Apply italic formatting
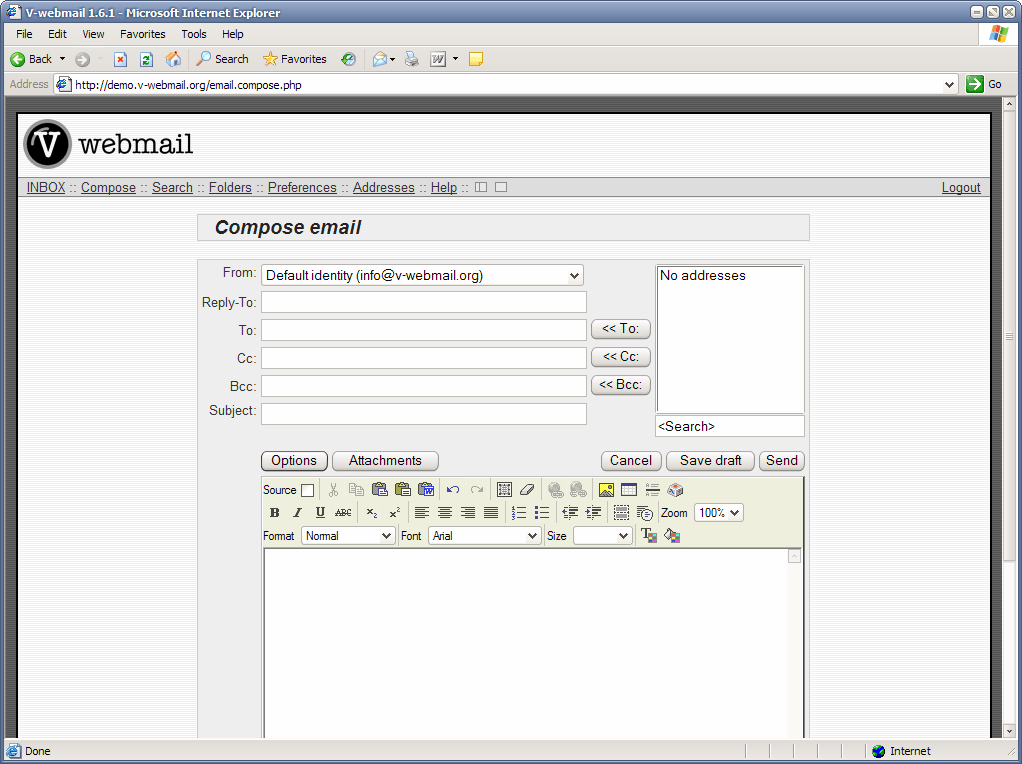The image size is (1022, 764). click(x=297, y=513)
